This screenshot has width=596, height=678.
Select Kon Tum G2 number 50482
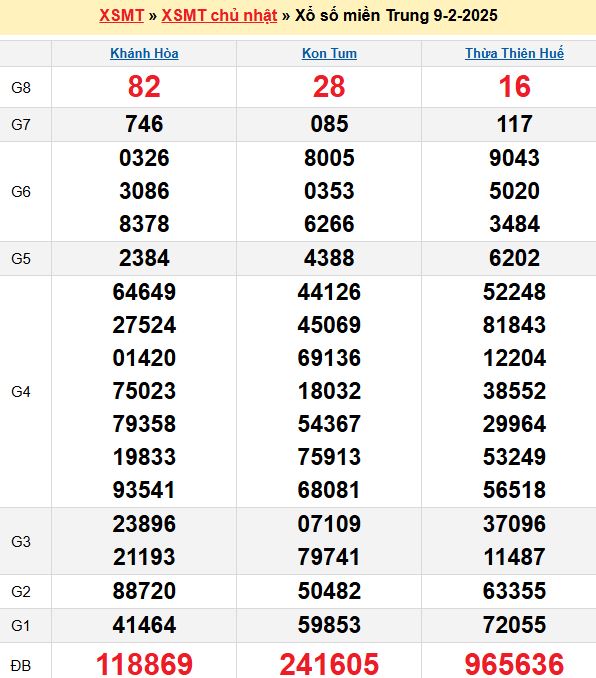329,591
